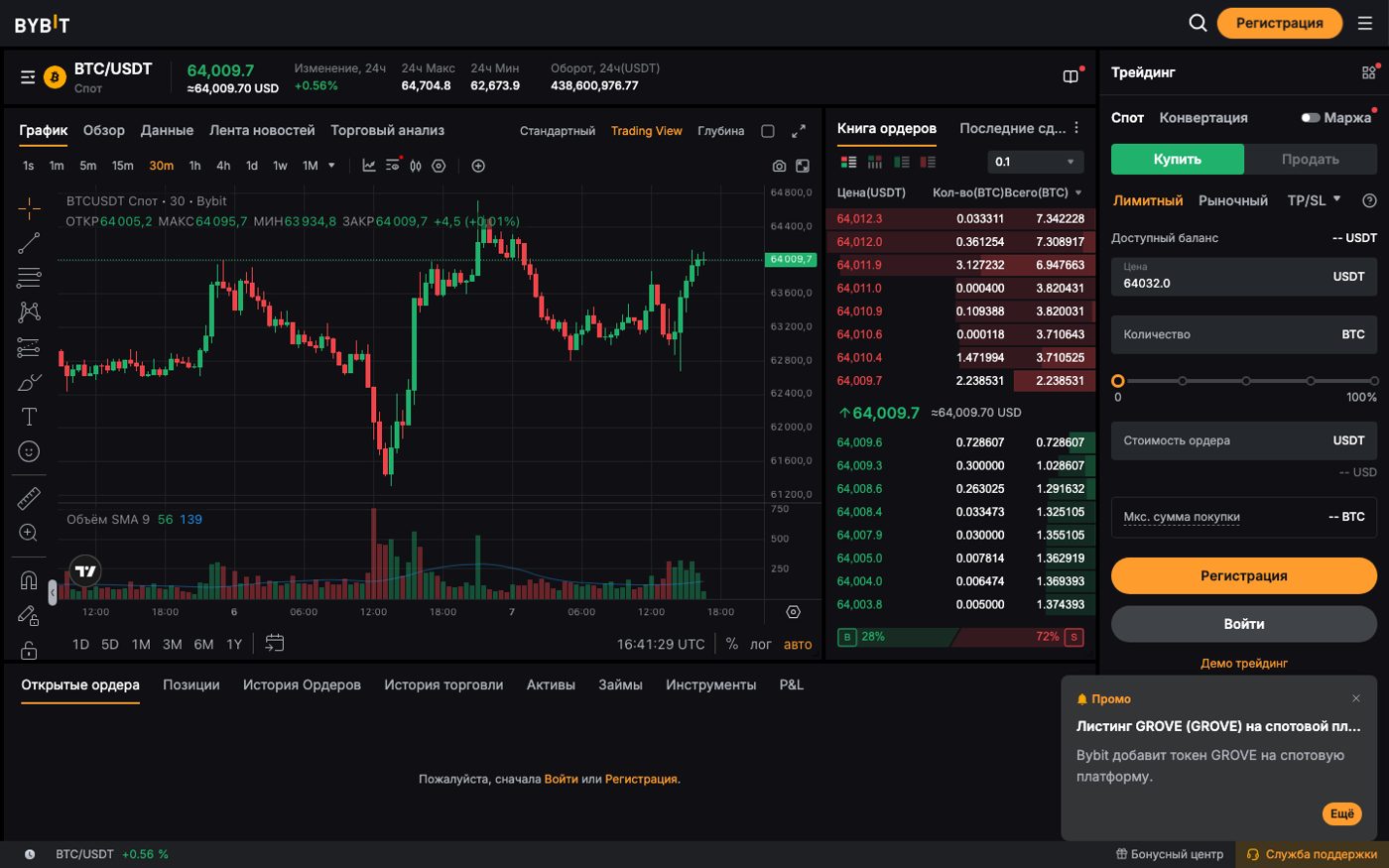Image resolution: width=1389 pixels, height=868 pixels.
Task: Open the order book three-dot options menu
Action: [1076, 128]
